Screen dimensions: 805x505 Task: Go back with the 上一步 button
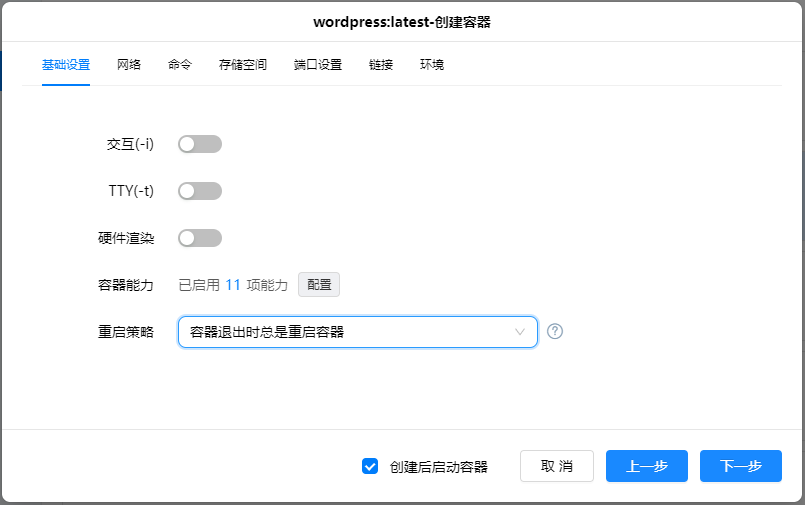tap(647, 466)
